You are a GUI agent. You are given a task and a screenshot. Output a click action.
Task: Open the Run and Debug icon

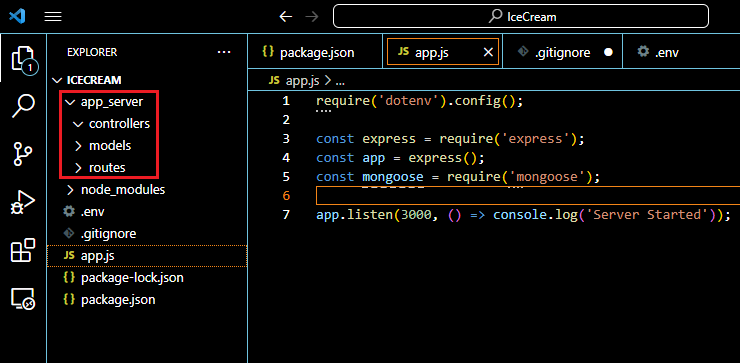[23, 202]
